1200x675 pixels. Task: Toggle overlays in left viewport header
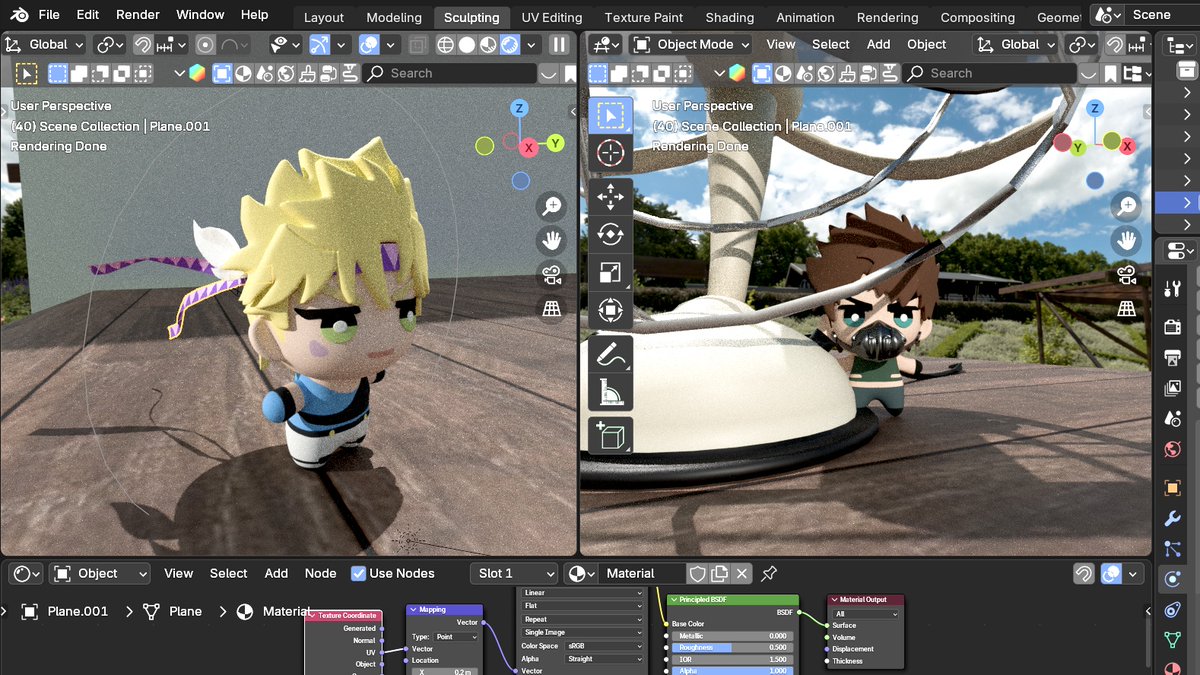369,44
